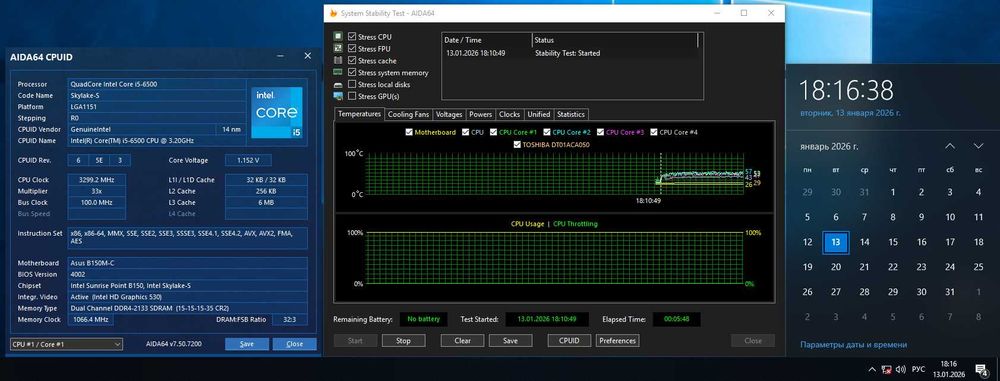Show hidden system tray icons
Screen dimensions: 1000x381
click(x=872, y=369)
